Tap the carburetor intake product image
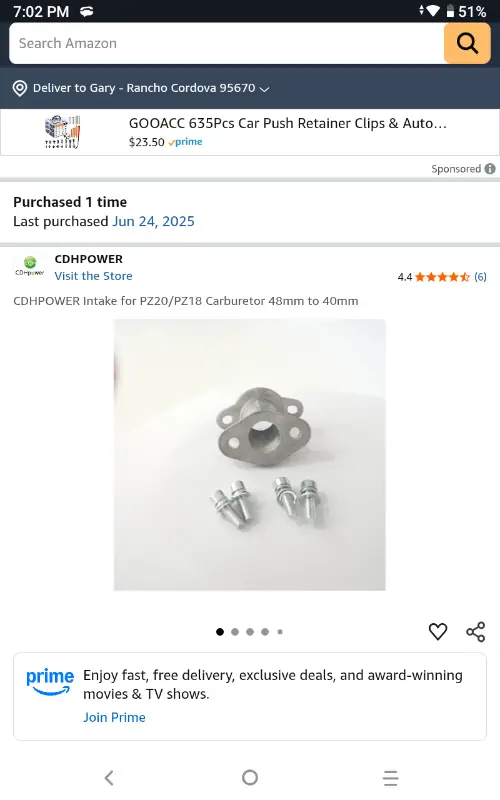The image size is (500, 800). pos(249,455)
